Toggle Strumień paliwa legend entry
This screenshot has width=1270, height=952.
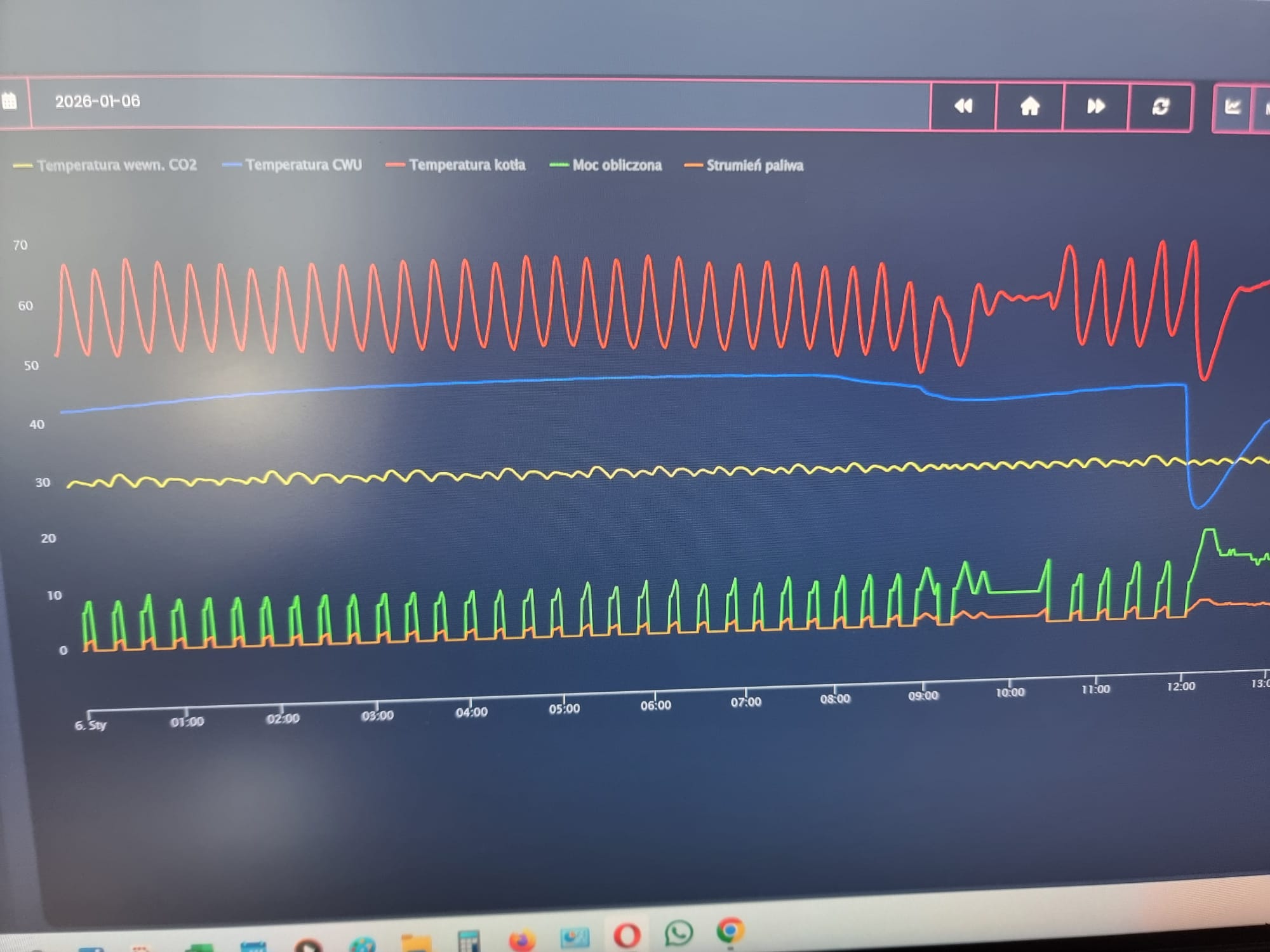click(754, 166)
